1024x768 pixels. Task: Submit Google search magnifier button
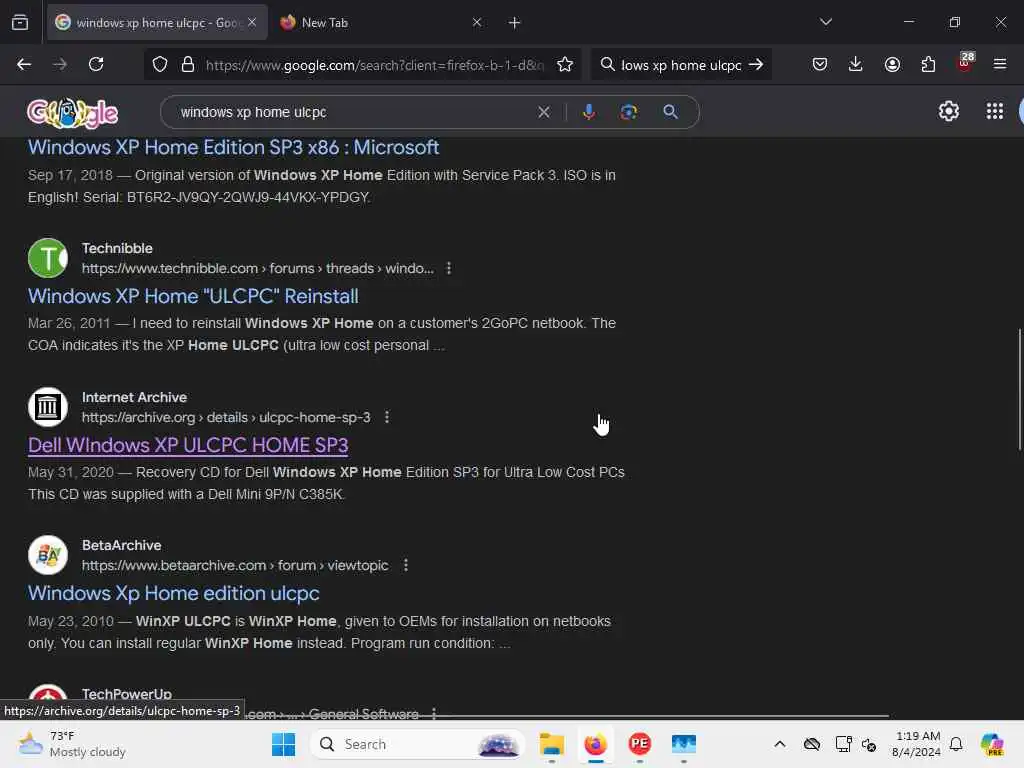coord(670,112)
